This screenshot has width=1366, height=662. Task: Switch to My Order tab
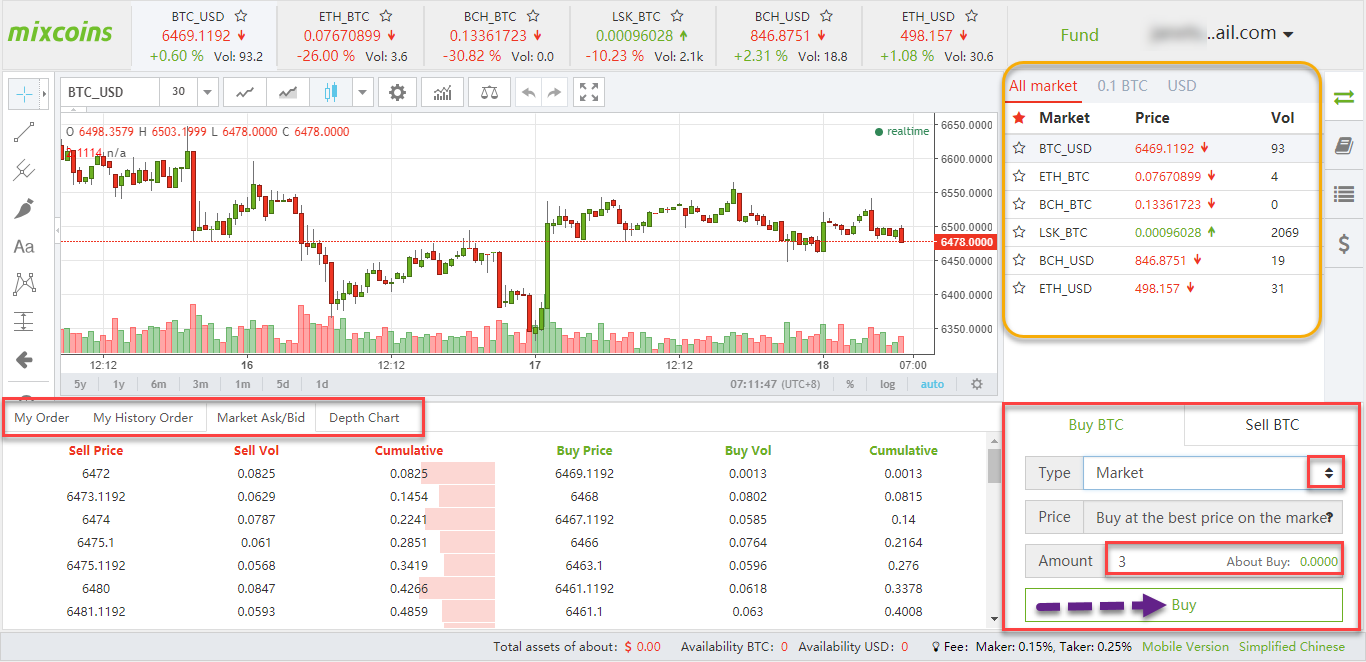click(x=42, y=418)
